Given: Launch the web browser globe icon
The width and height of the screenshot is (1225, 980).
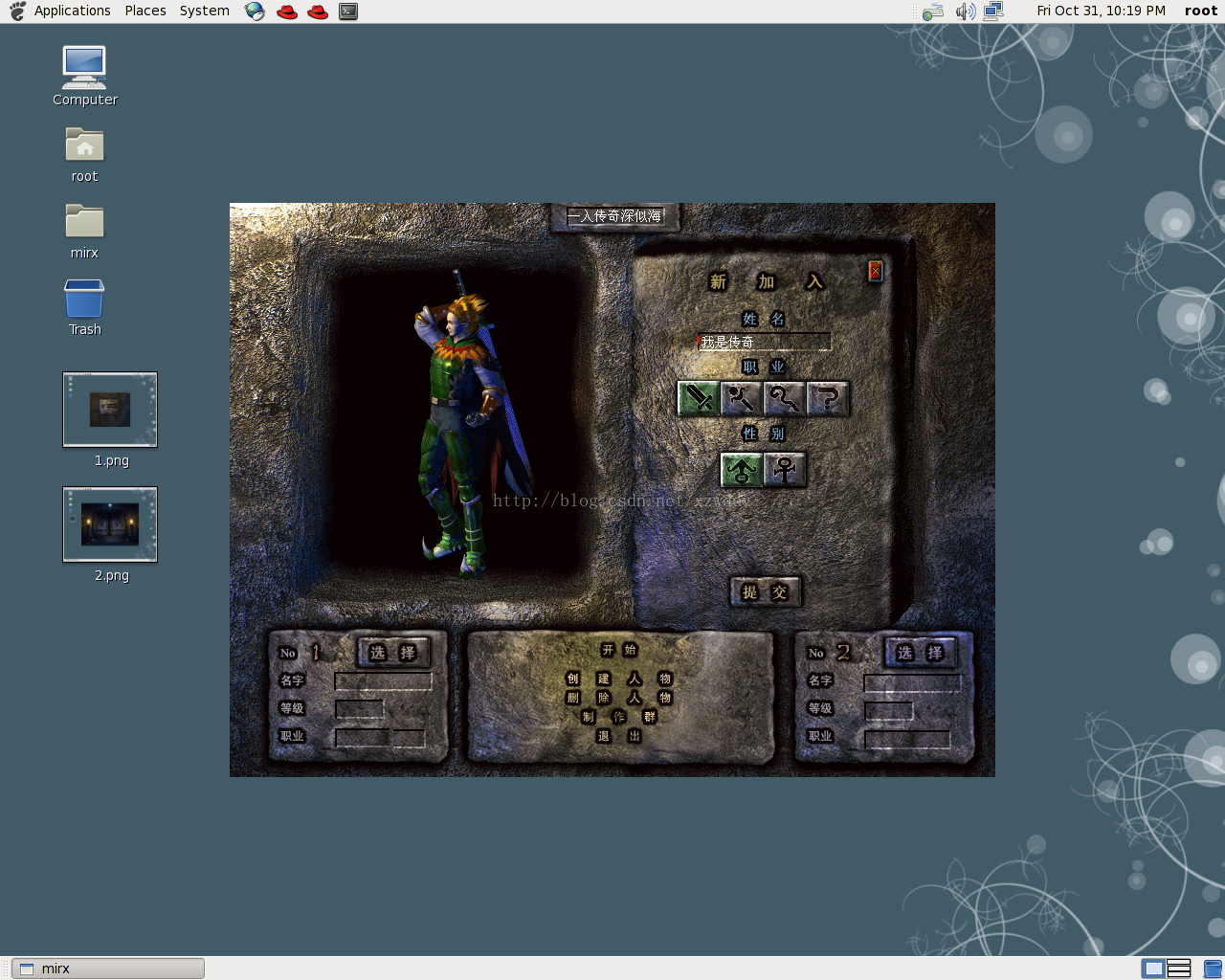Looking at the screenshot, I should [x=255, y=11].
